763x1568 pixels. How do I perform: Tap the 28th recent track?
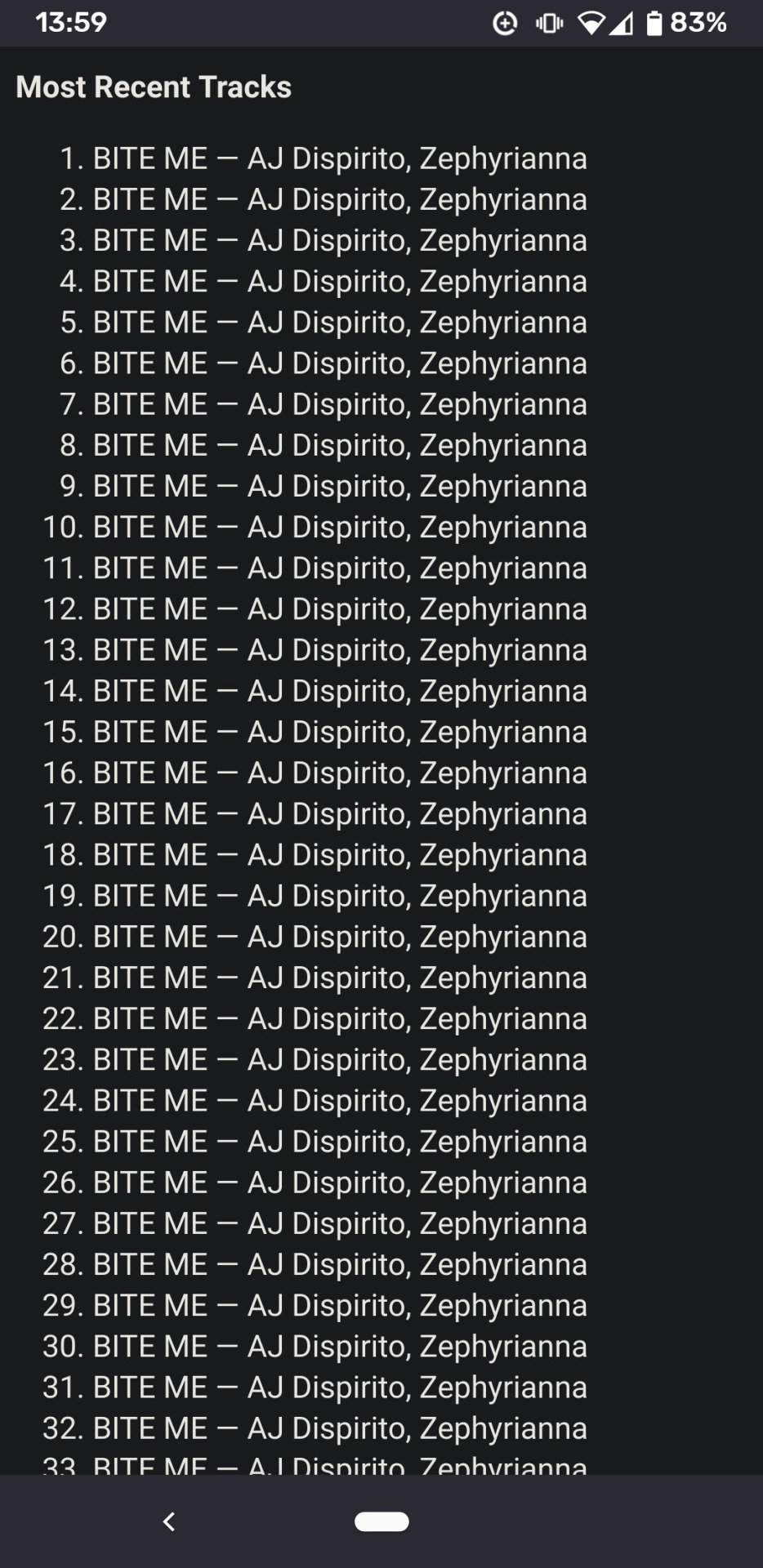pos(315,1264)
